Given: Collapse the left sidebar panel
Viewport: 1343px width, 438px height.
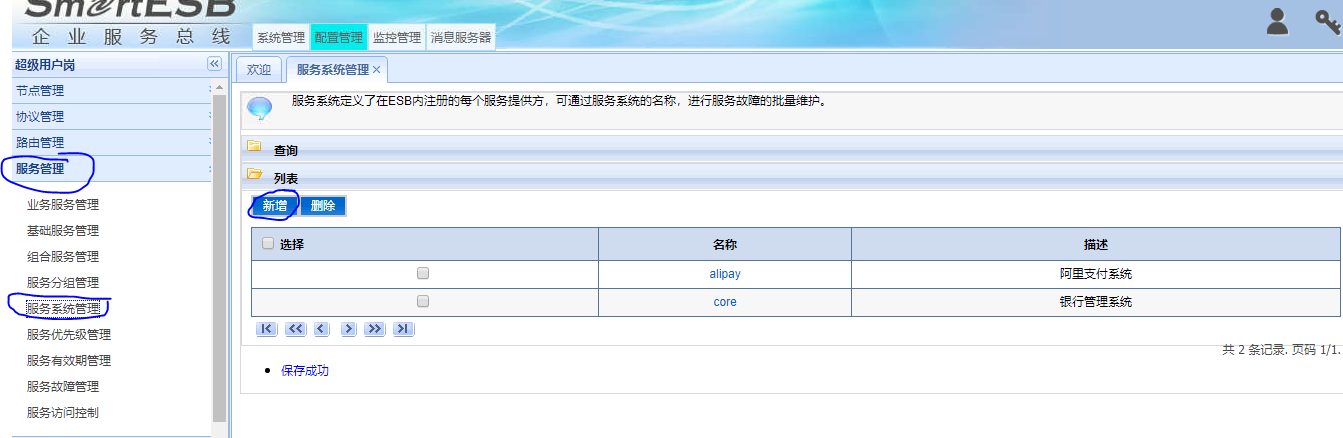Looking at the screenshot, I should click(214, 64).
